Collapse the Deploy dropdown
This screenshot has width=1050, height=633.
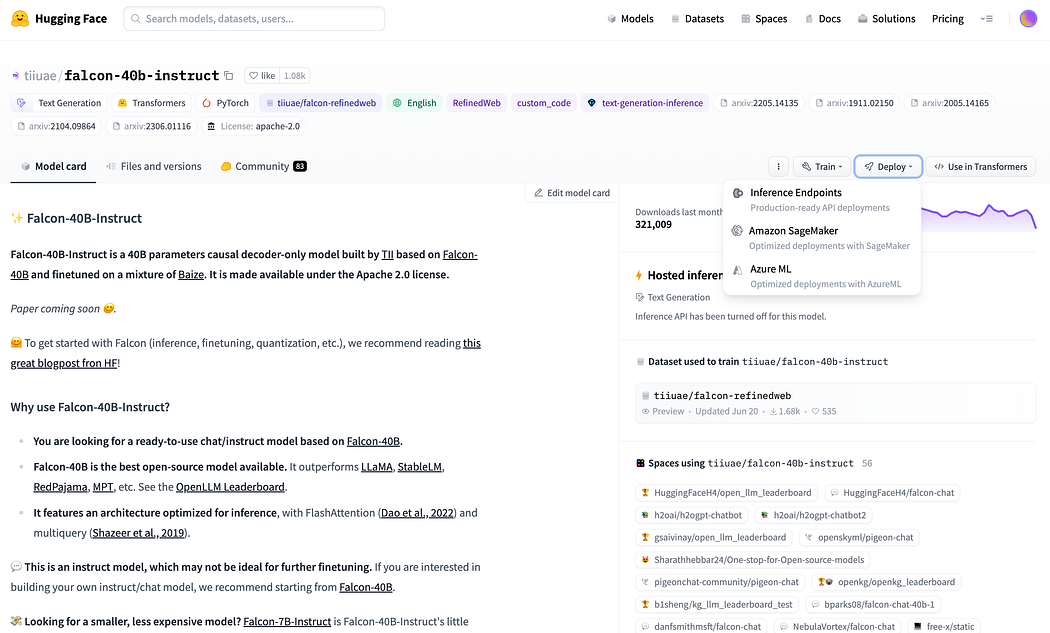888,167
